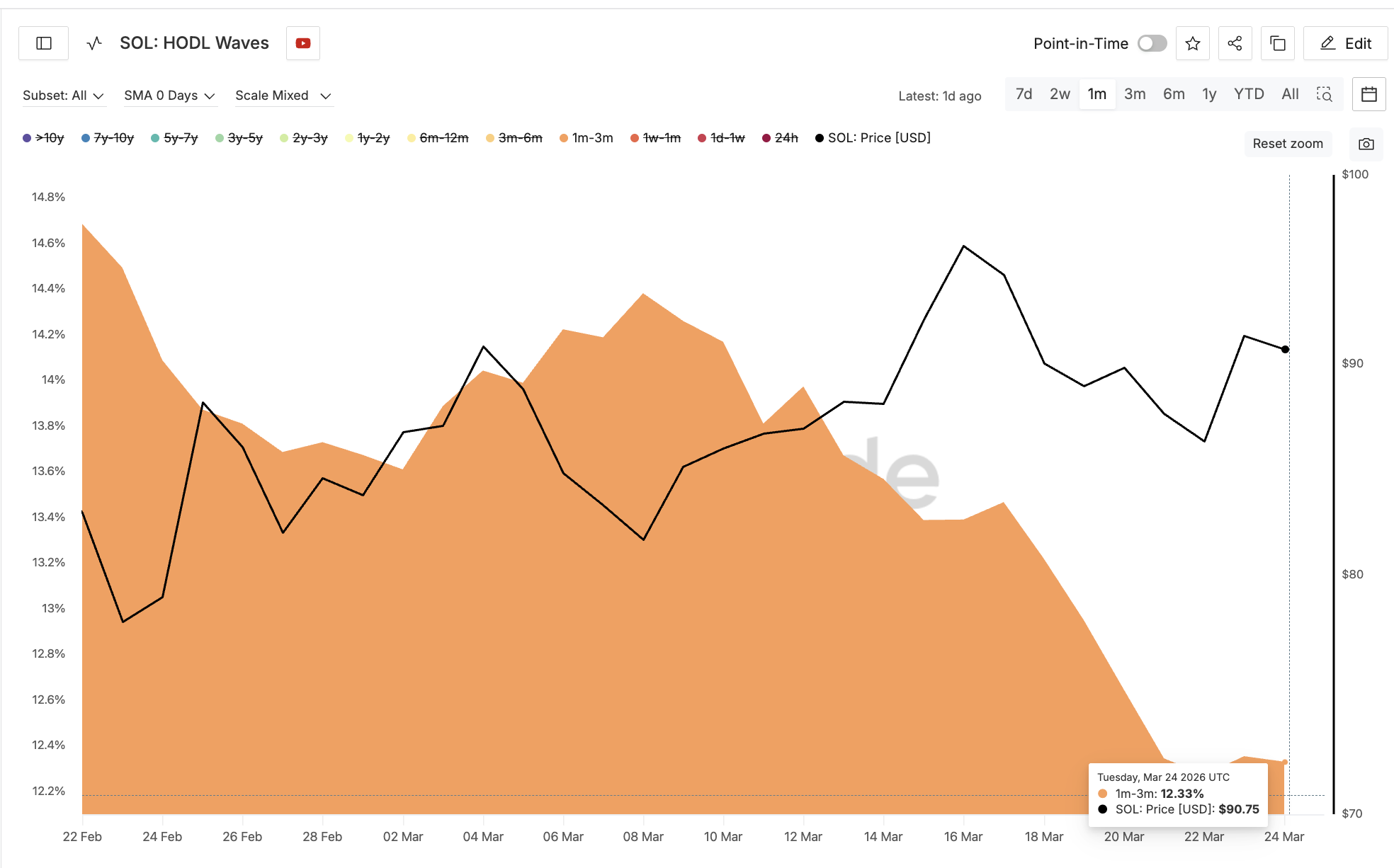This screenshot has width=1394, height=868.
Task: Open the YouTube video icon
Action: [x=303, y=43]
